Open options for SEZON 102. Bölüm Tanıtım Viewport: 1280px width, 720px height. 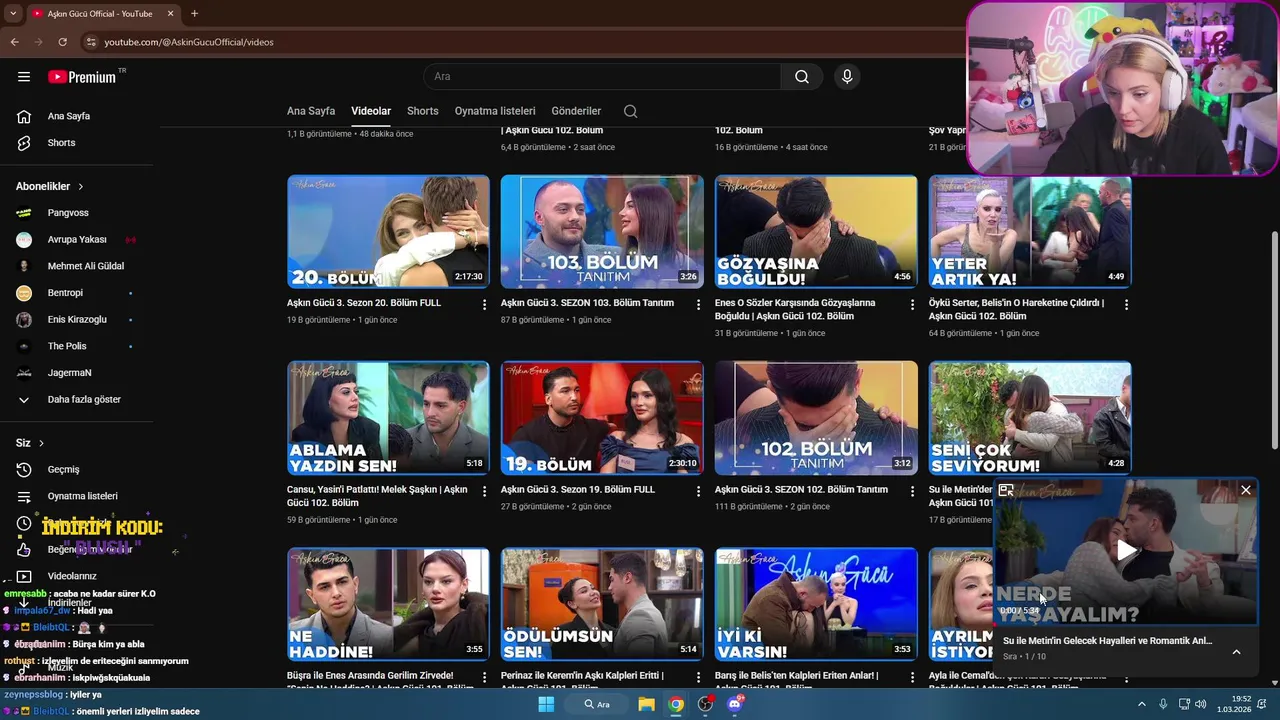(913, 491)
